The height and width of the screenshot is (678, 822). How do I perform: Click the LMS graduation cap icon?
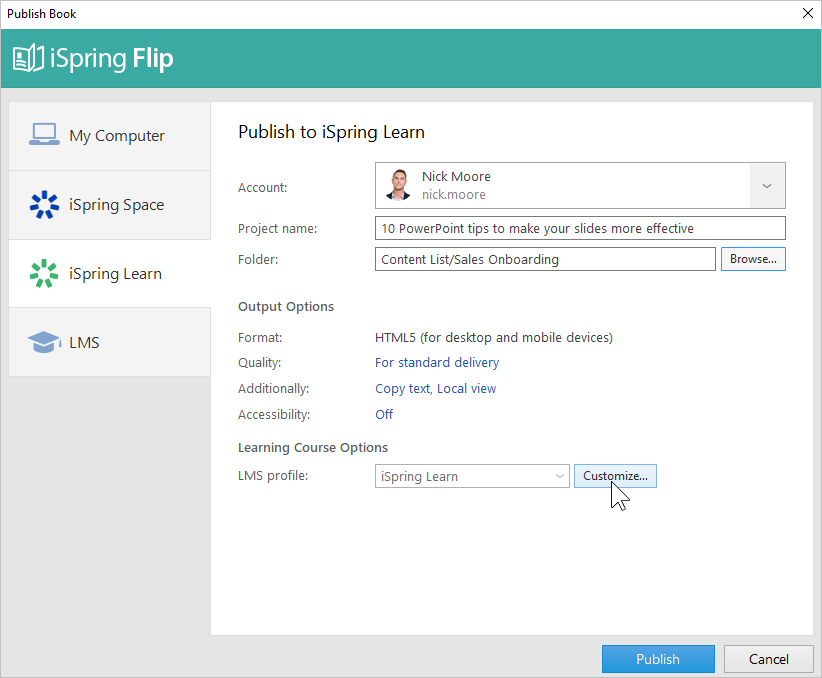44,342
